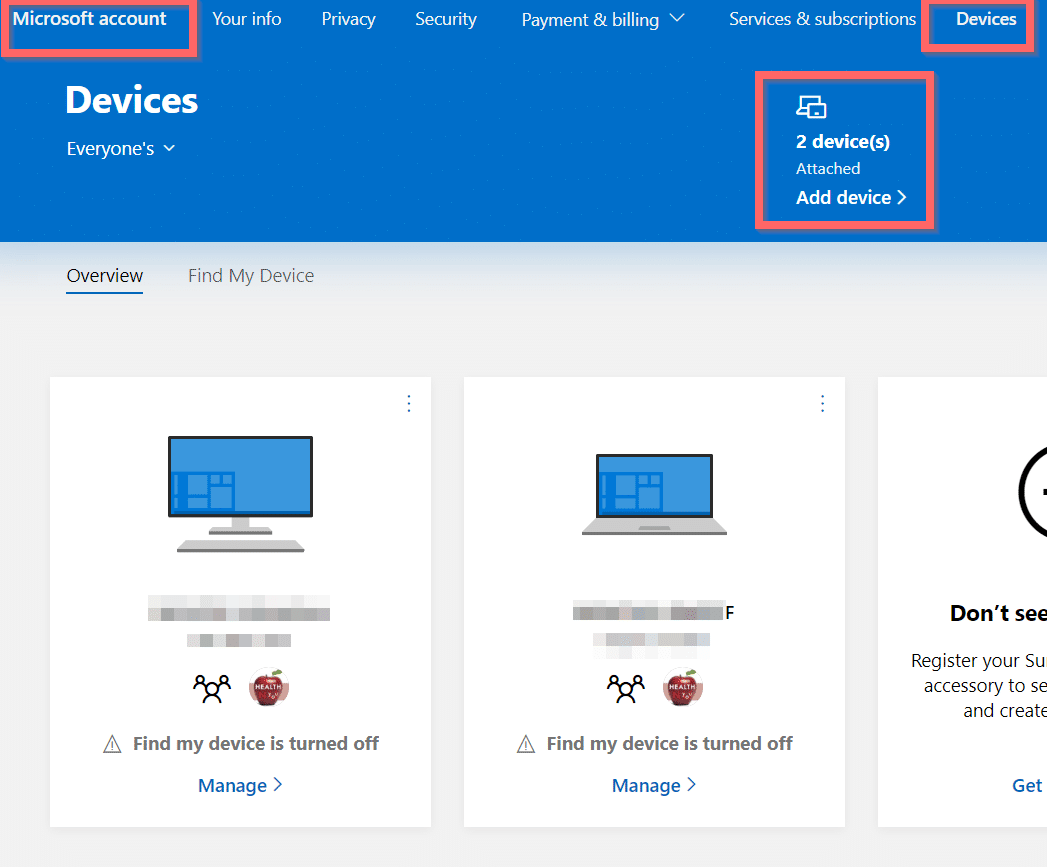This screenshot has height=867, width=1047.
Task: Open the Security menu item
Action: click(446, 20)
